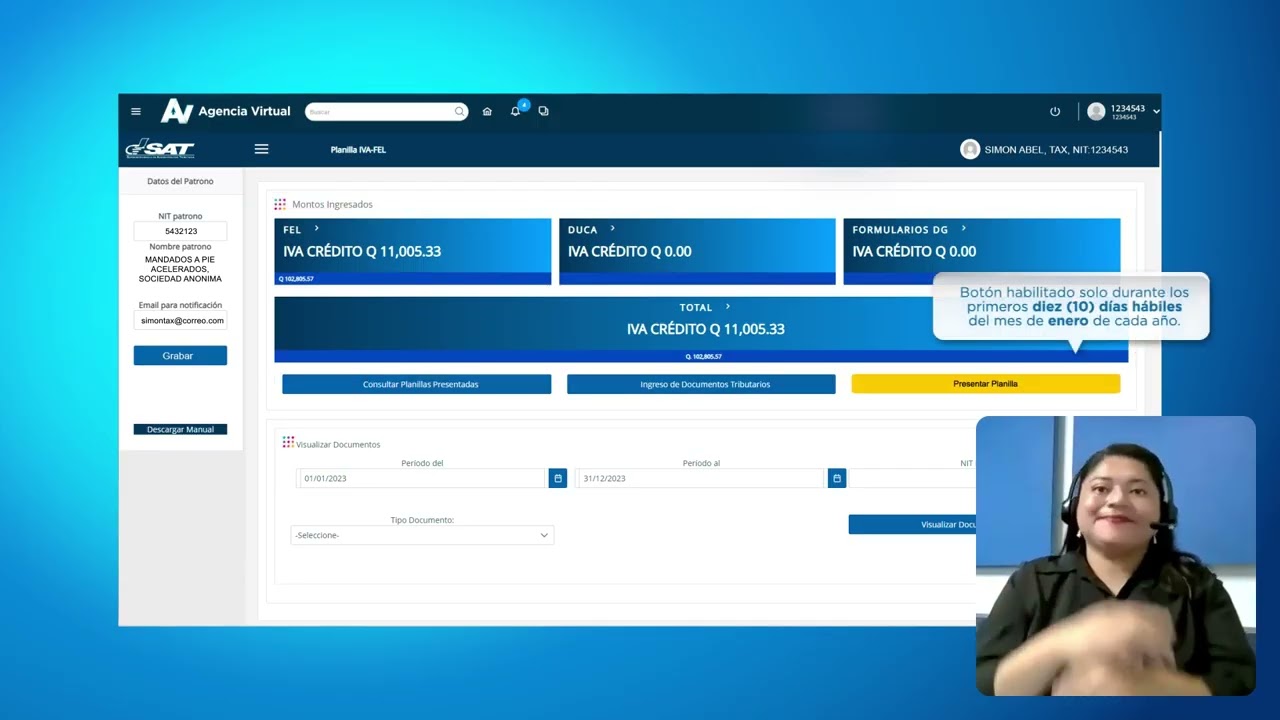Click the SAT logo
The width and height of the screenshot is (1280, 720).
[160, 148]
